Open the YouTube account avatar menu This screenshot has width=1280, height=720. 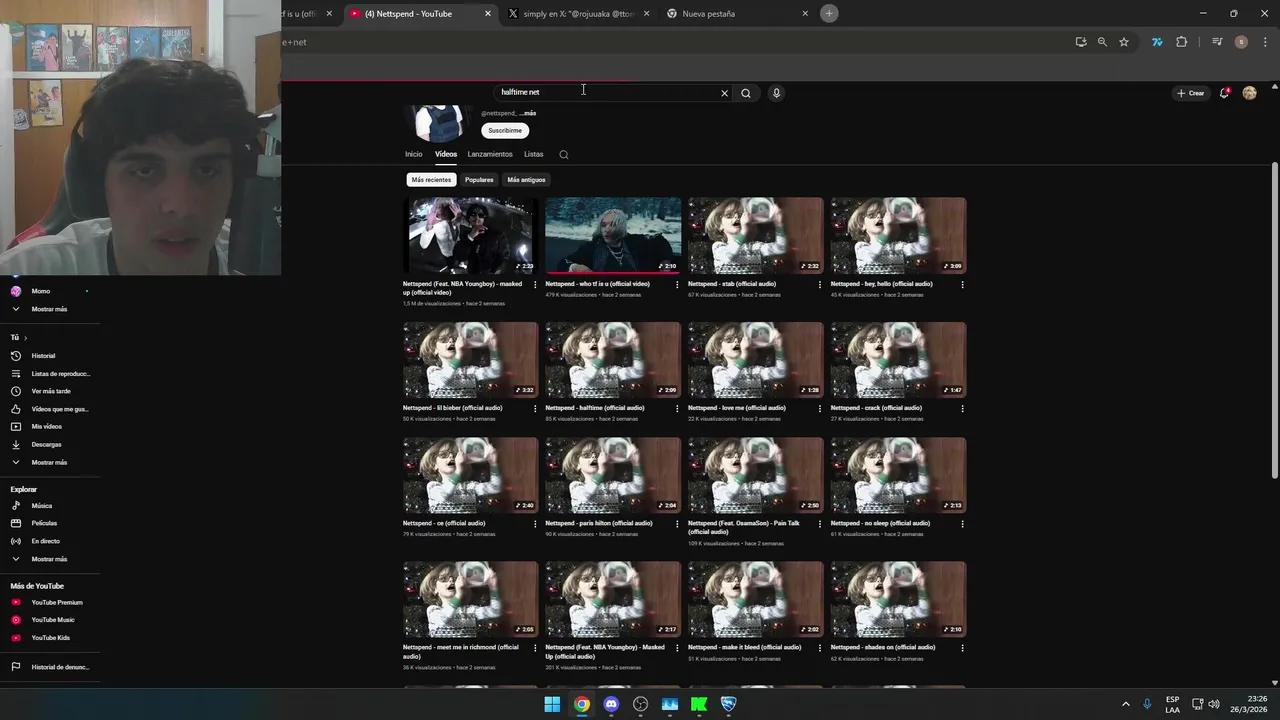tap(1249, 93)
